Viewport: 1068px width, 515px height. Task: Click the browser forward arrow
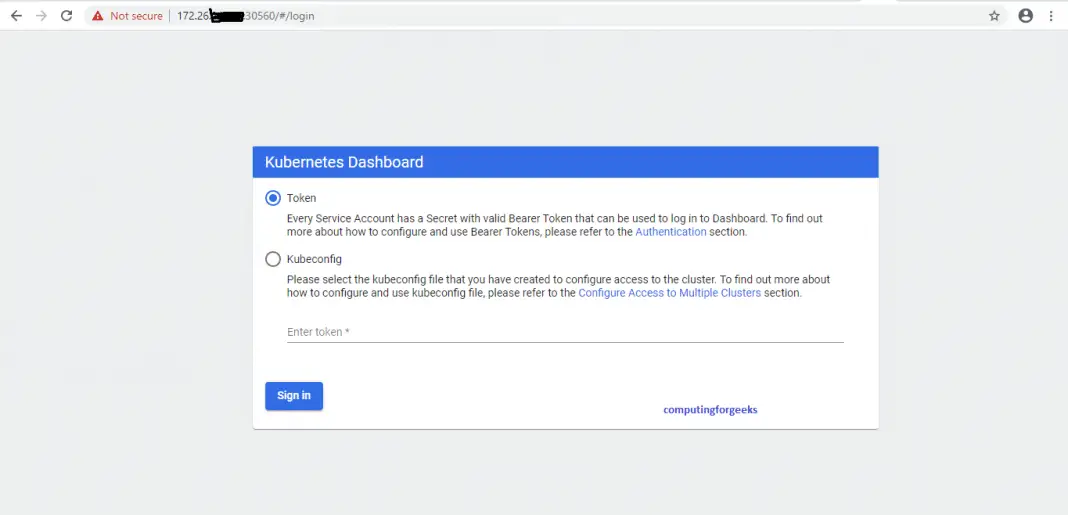tap(41, 16)
